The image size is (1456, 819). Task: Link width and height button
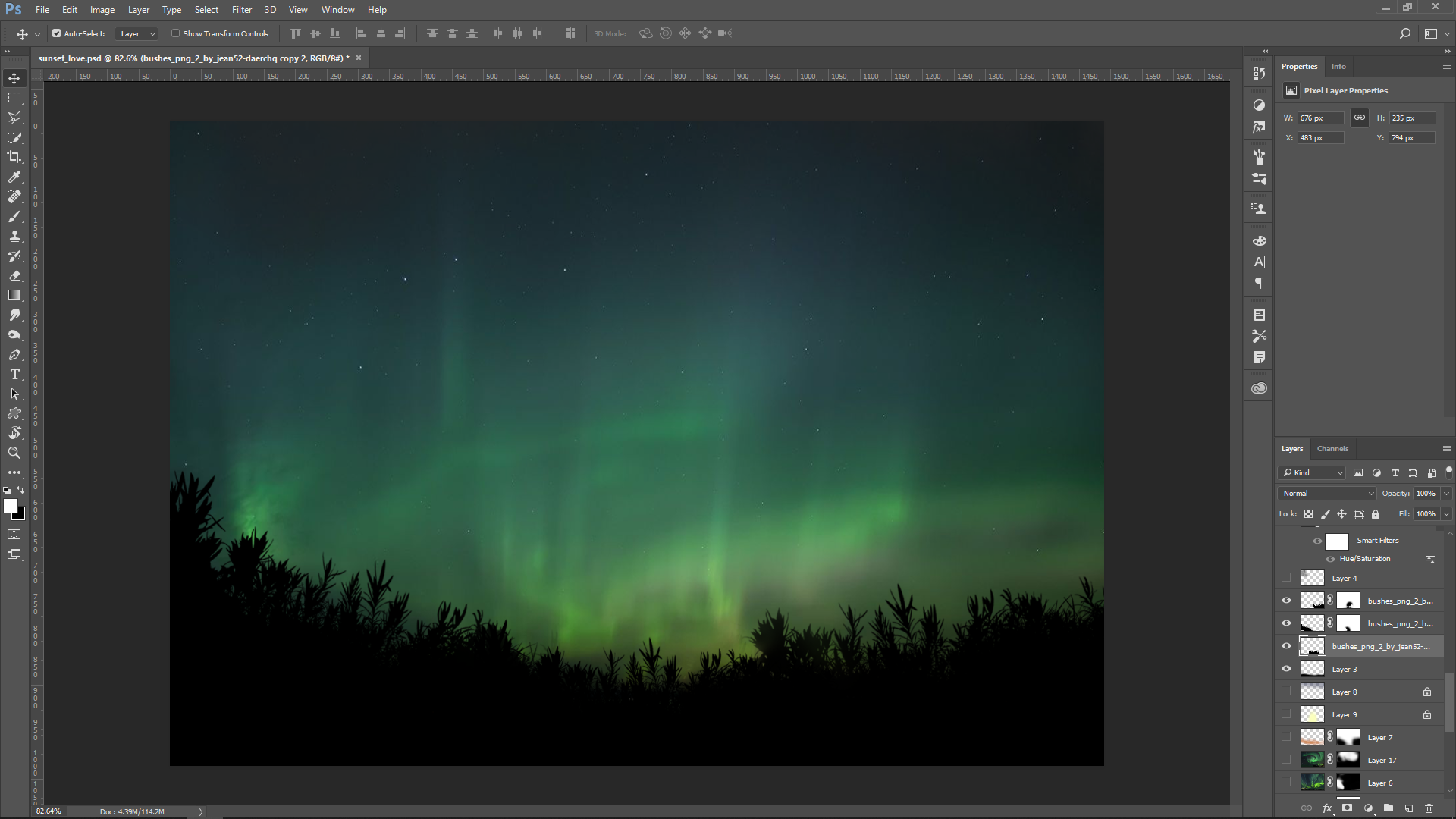click(x=1360, y=118)
